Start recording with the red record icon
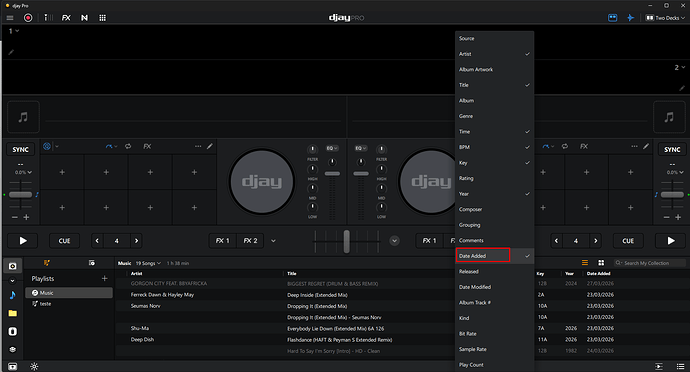 (28, 18)
